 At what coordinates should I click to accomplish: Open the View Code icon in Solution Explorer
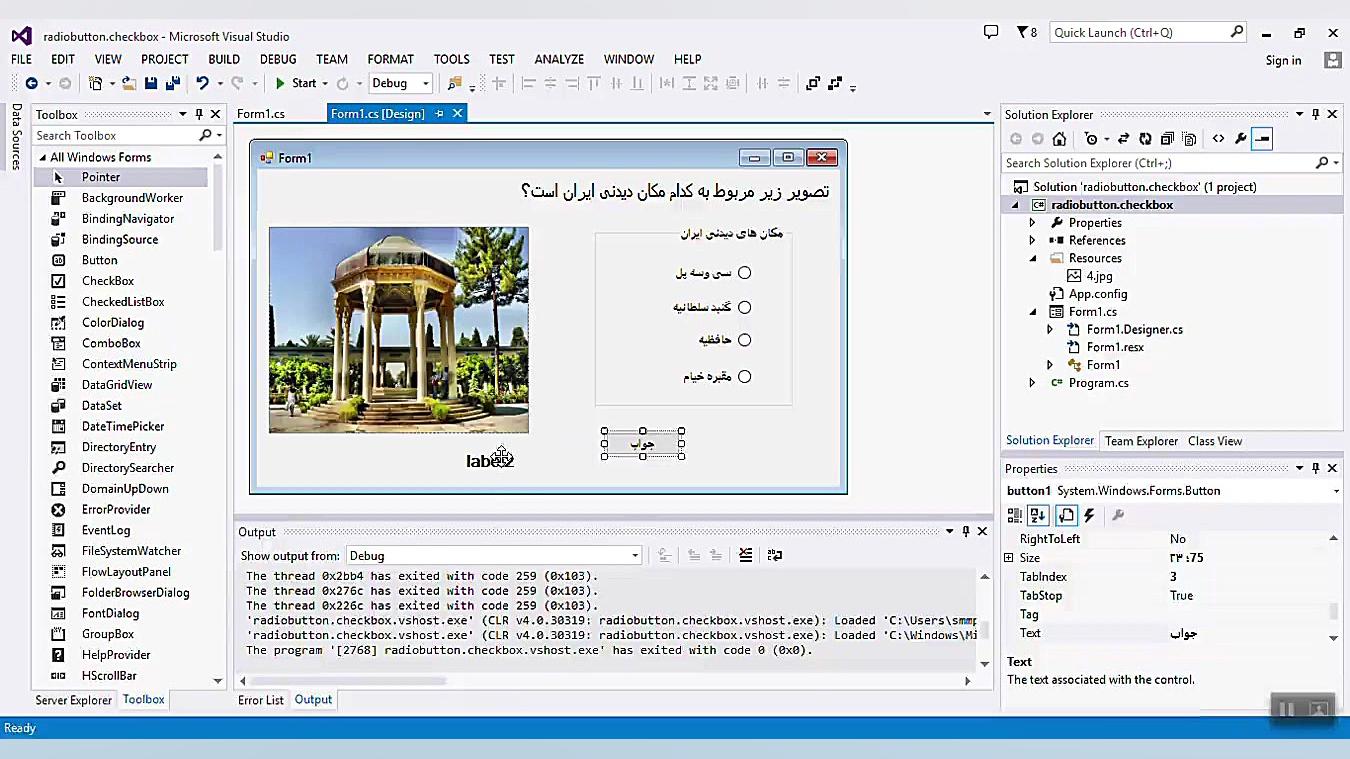tap(1220, 139)
